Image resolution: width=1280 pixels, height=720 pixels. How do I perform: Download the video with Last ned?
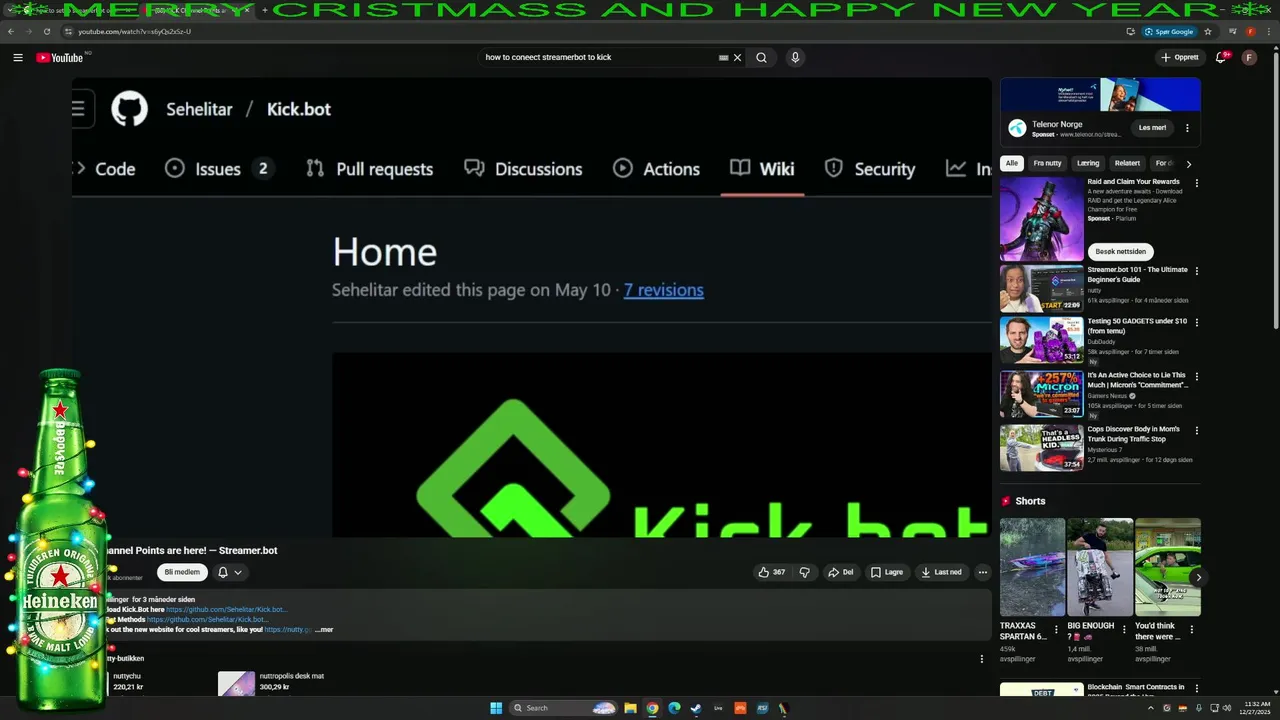pyautogui.click(x=941, y=572)
